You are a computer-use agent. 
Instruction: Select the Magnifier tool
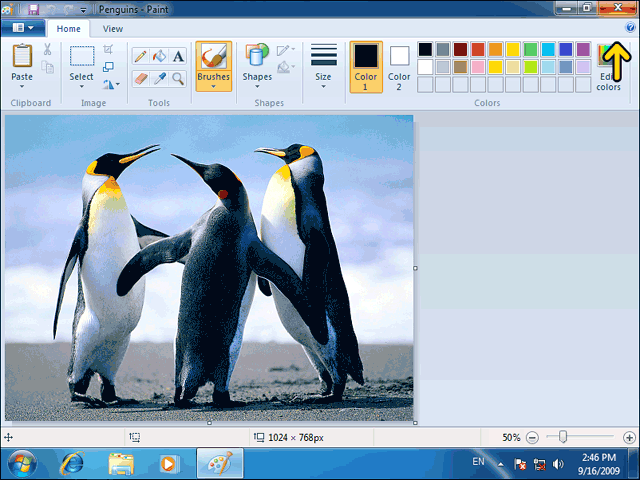[178, 78]
